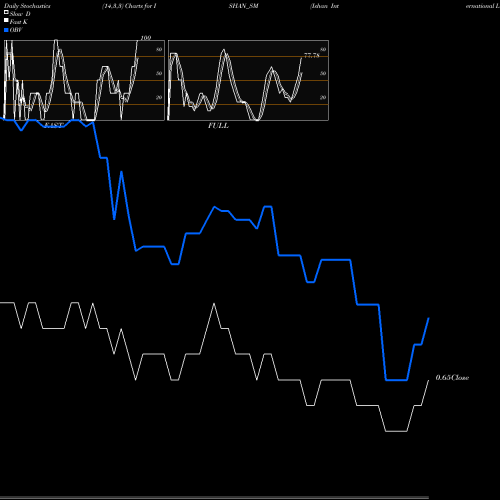Image resolution: width=500 pixels, height=500 pixels.
Task: Open the FULL stochastic chart panel
Action: click(248, 80)
